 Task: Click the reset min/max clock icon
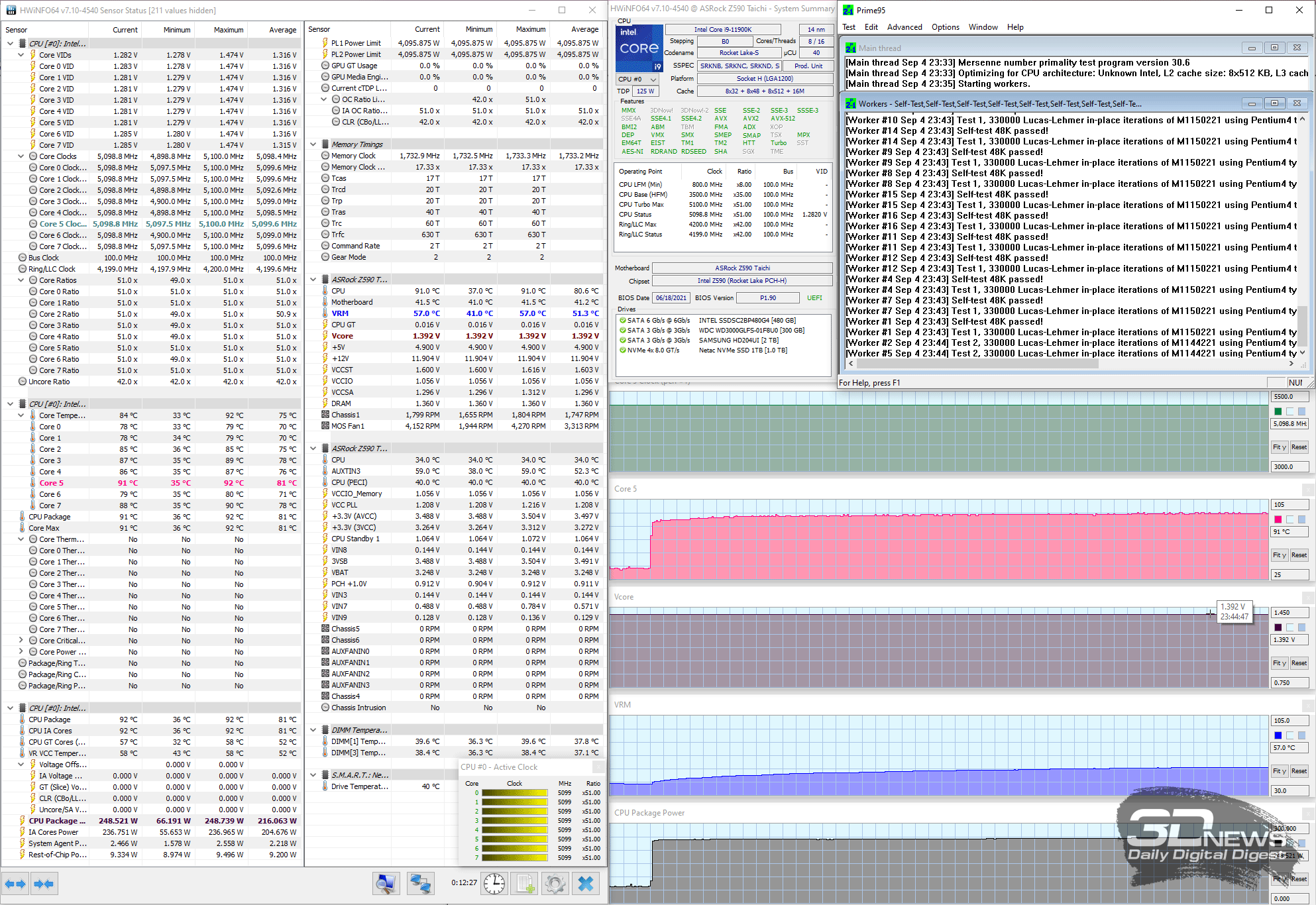tap(494, 883)
